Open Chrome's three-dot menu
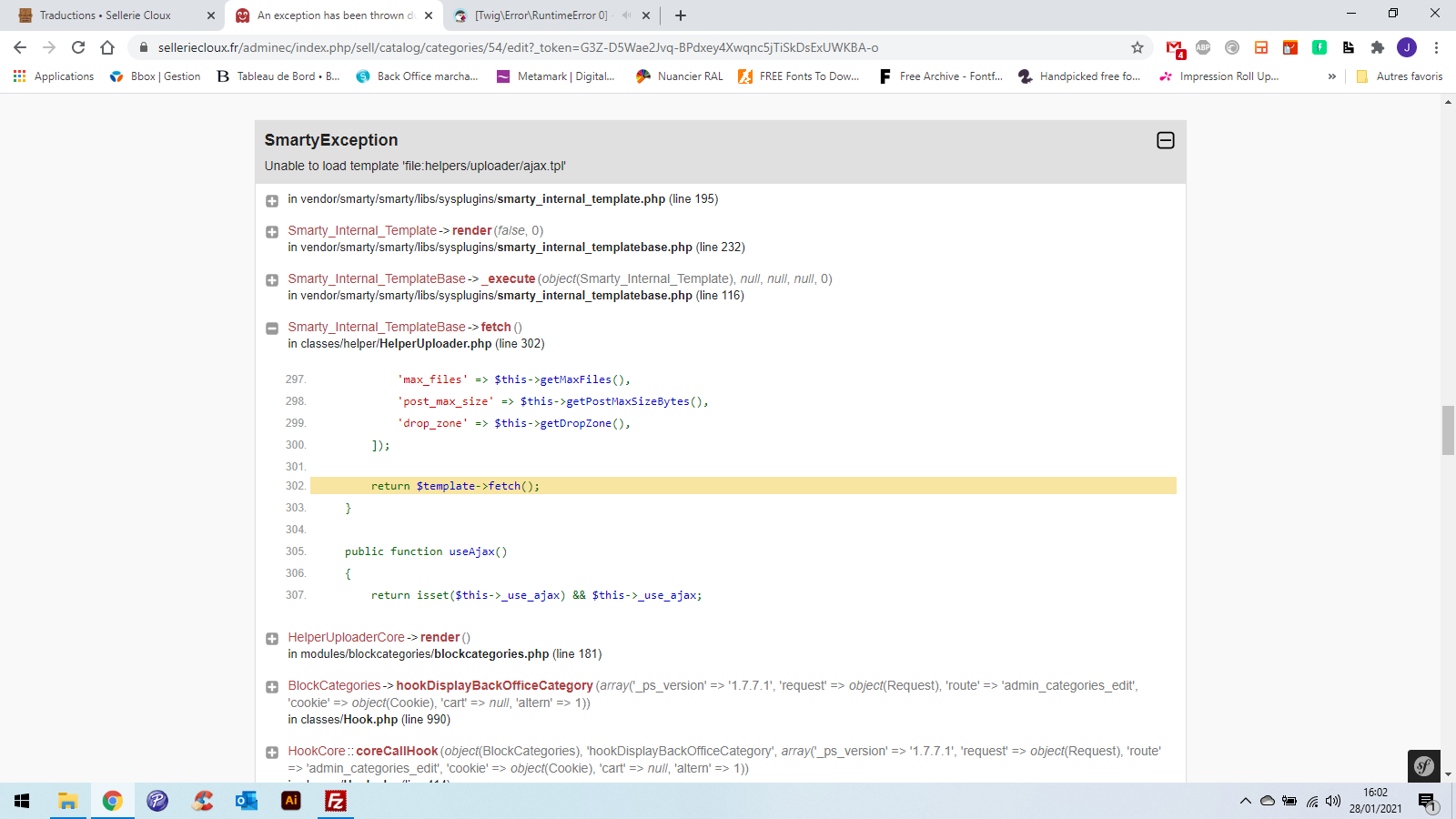This screenshot has height=819, width=1456. [1436, 47]
